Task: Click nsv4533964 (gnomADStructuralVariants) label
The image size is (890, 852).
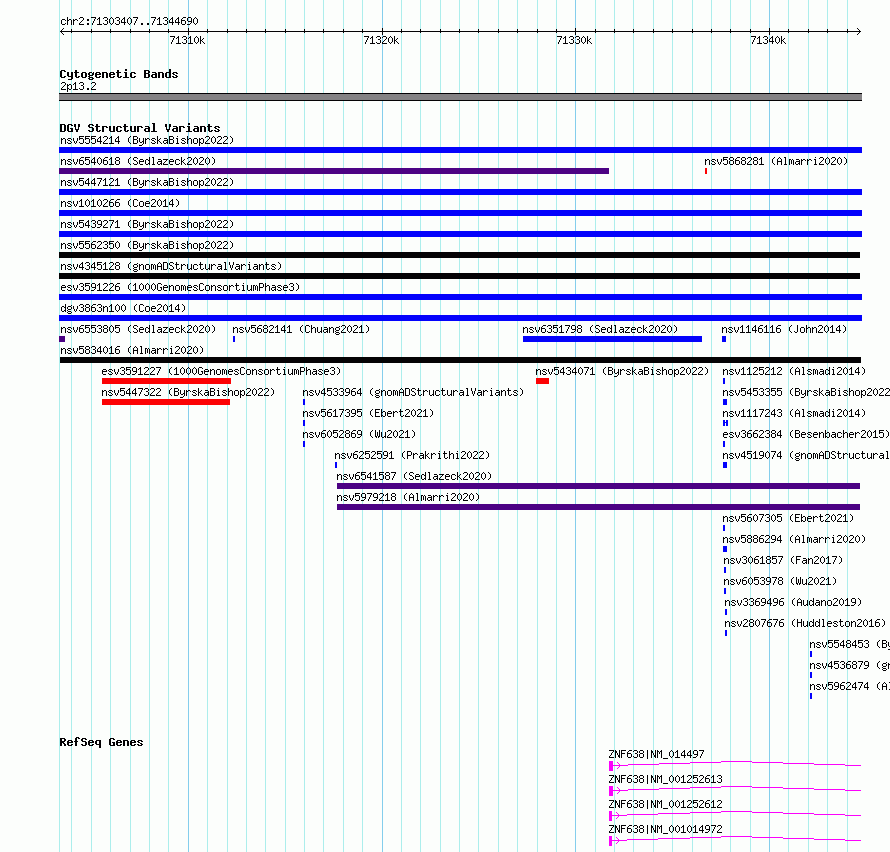Action: [x=413, y=392]
